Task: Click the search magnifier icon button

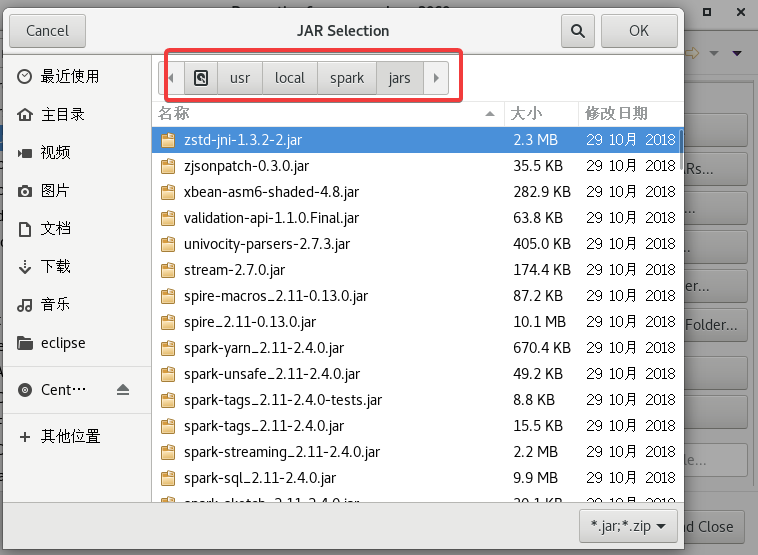Action: (x=578, y=31)
